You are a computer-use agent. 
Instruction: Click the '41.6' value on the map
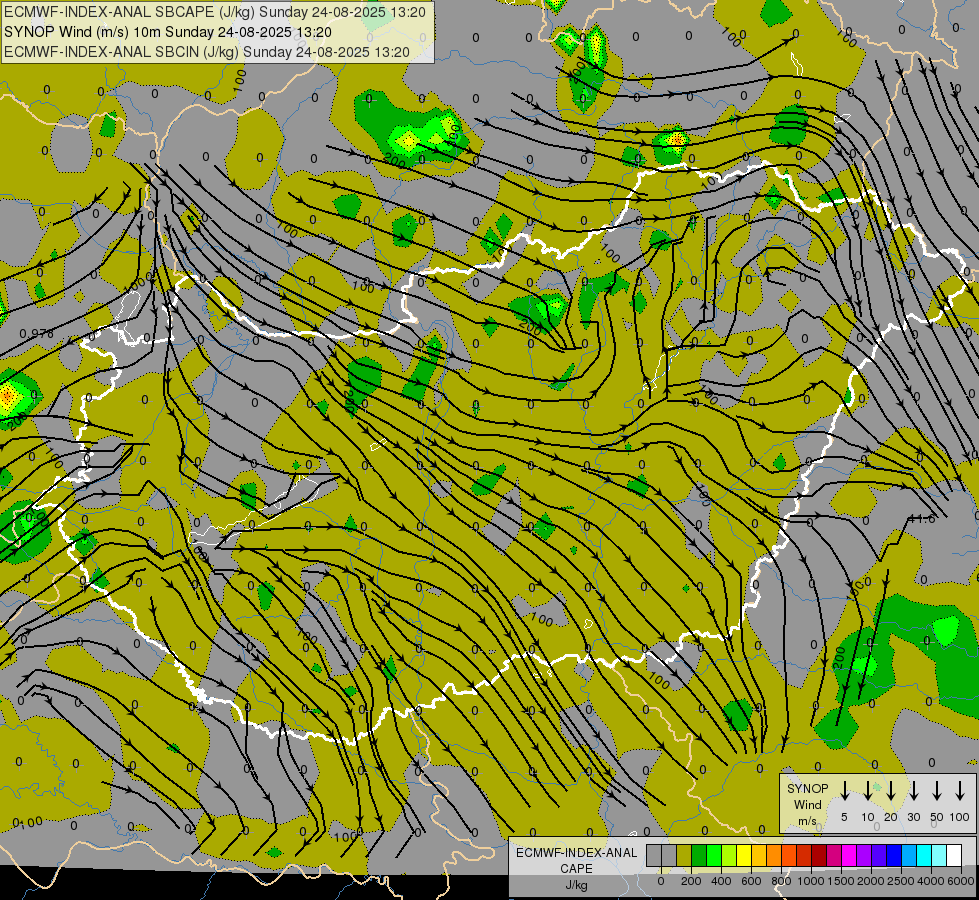pyautogui.click(x=922, y=518)
